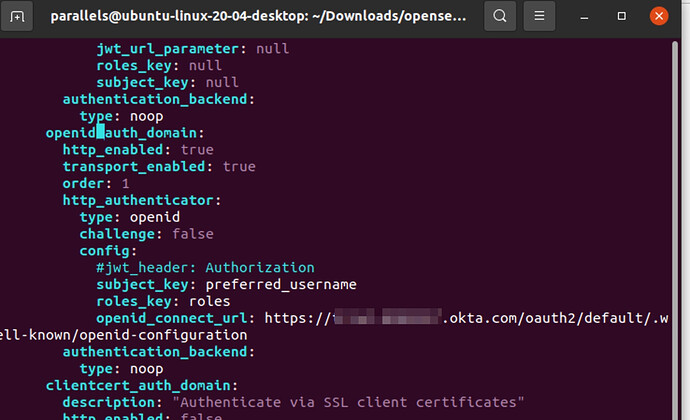
Task: Open the terminal hamburger menu
Action: (x=539, y=16)
